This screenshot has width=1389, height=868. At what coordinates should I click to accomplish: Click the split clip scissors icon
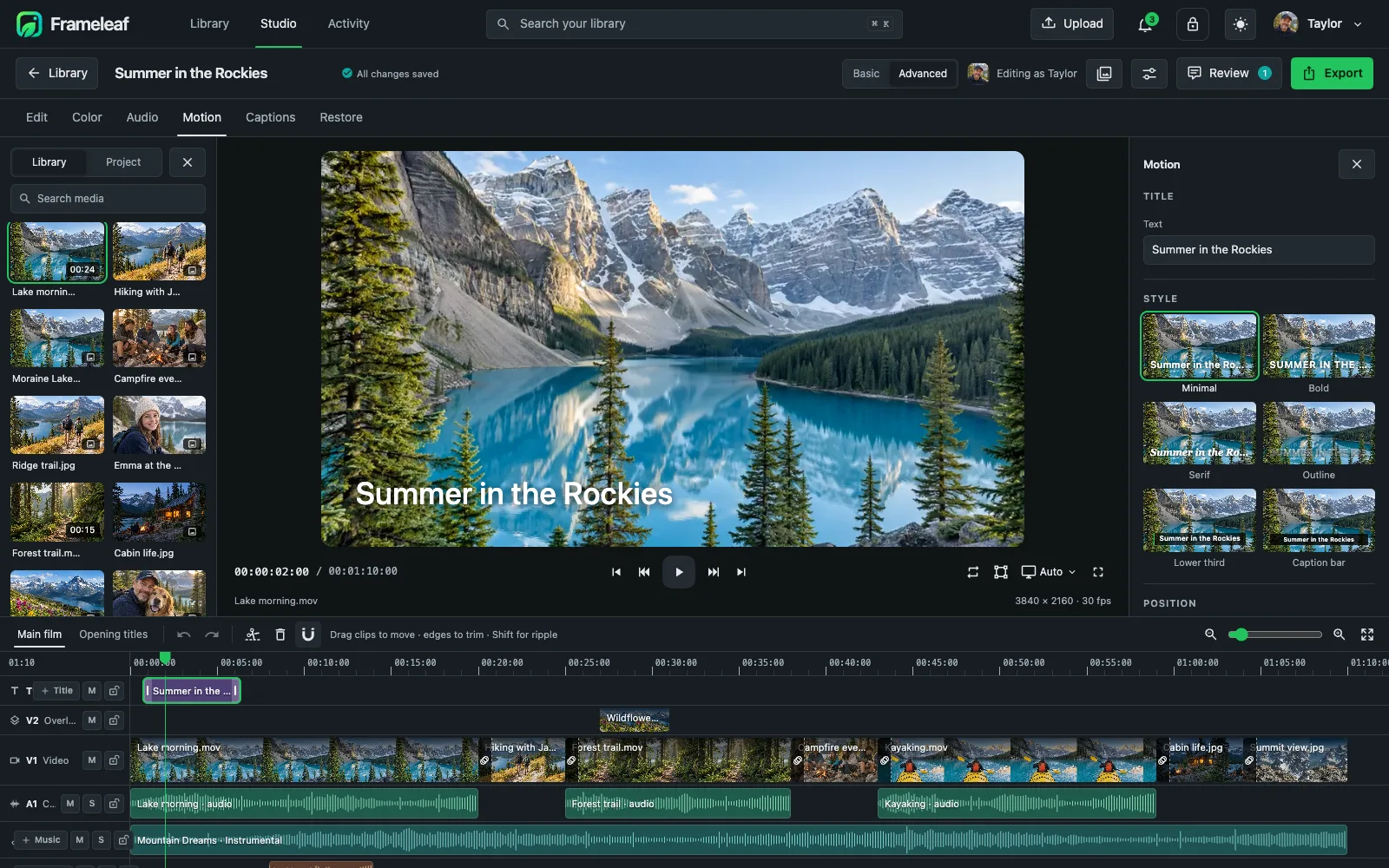coord(253,635)
